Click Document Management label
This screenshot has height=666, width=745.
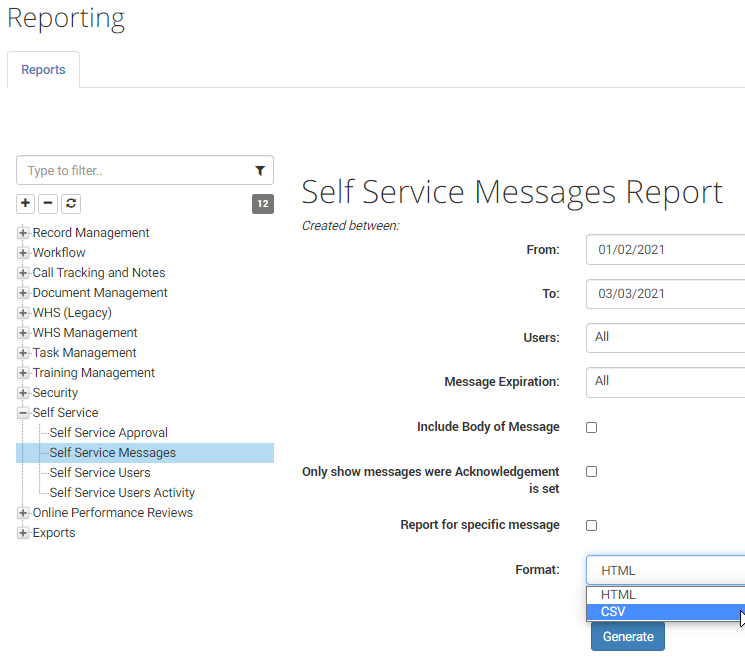[100, 293]
